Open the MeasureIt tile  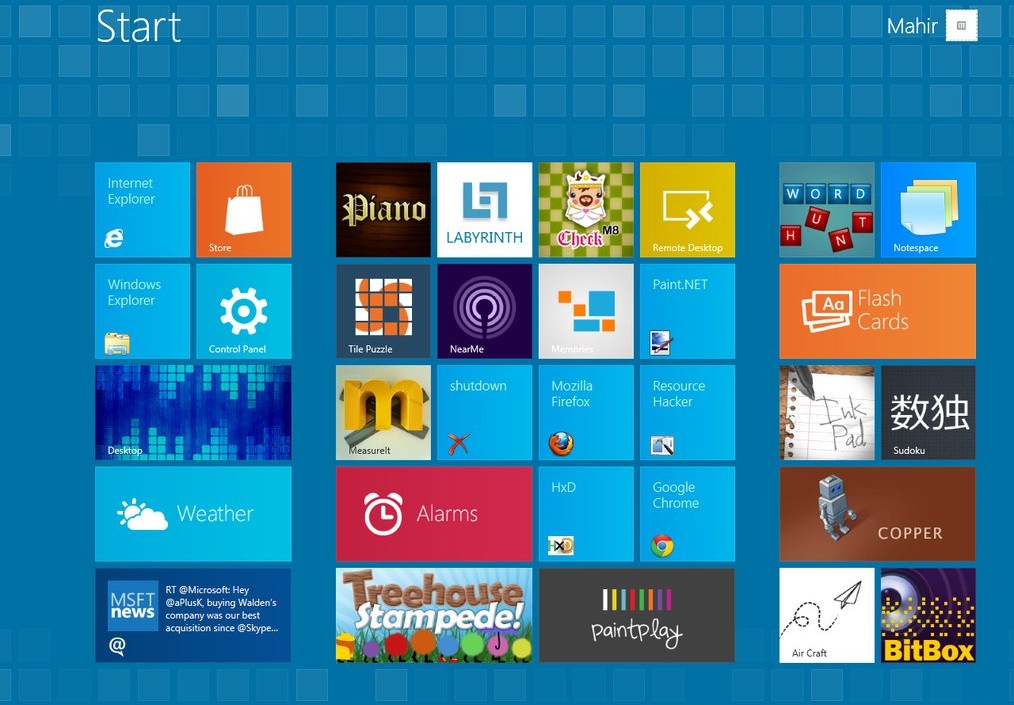[383, 413]
